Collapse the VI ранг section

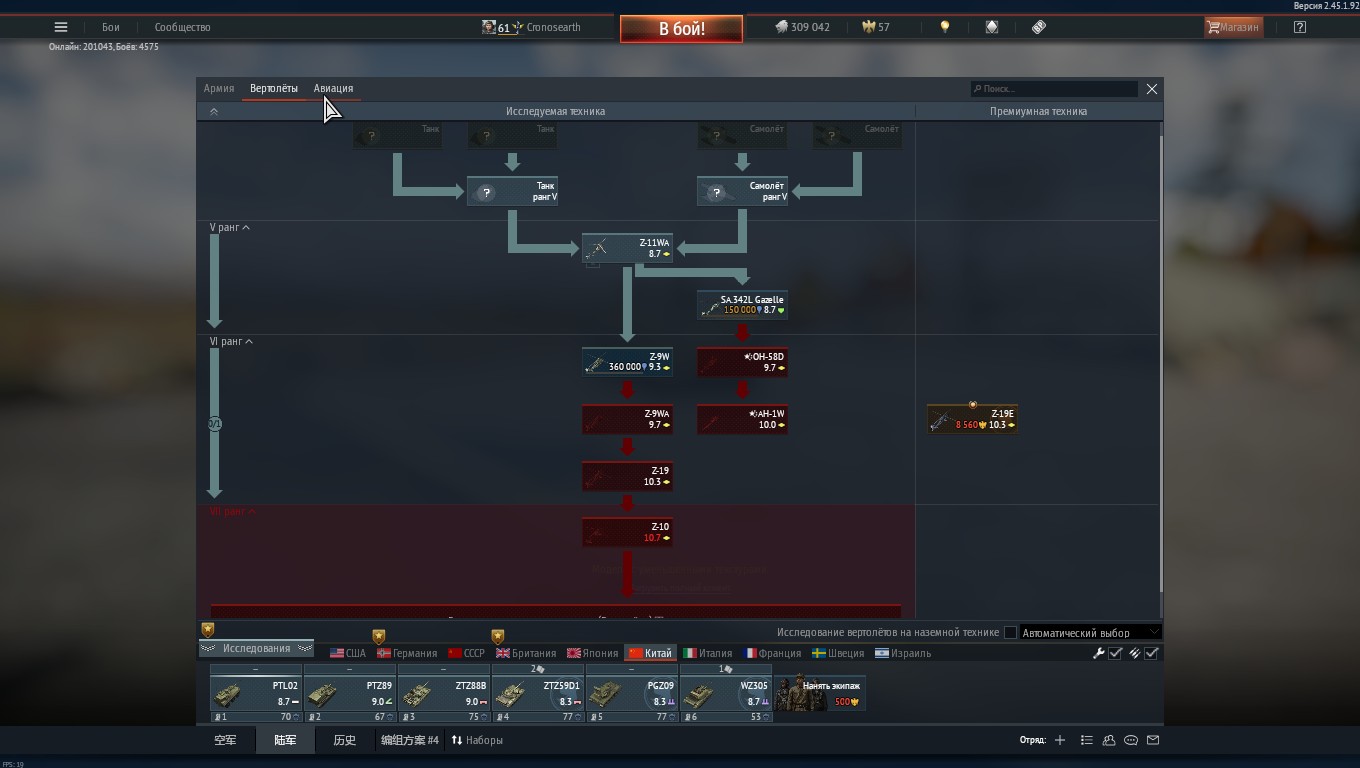(231, 341)
